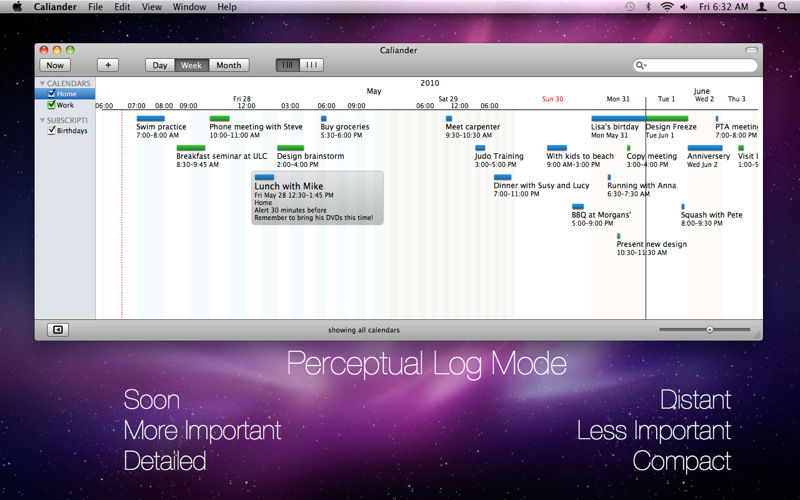Open the Caliander application menu

(55, 7)
